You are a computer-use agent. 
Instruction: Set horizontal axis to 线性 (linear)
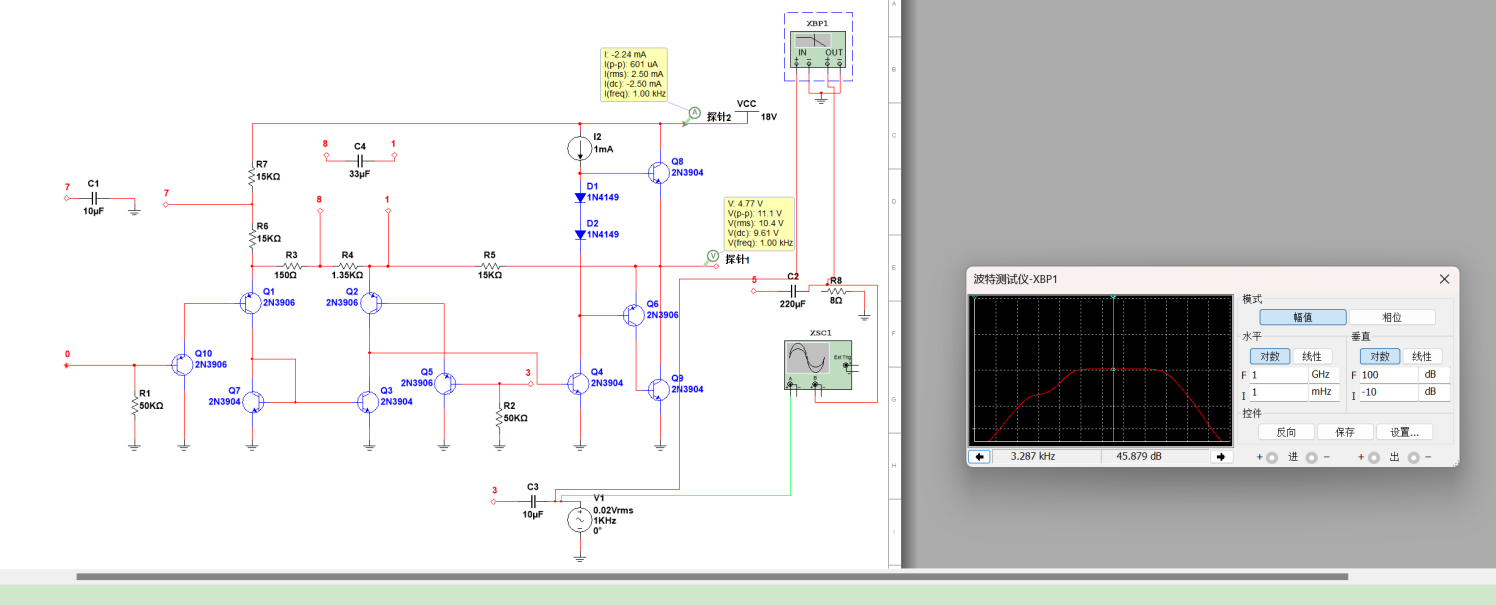click(x=1312, y=356)
